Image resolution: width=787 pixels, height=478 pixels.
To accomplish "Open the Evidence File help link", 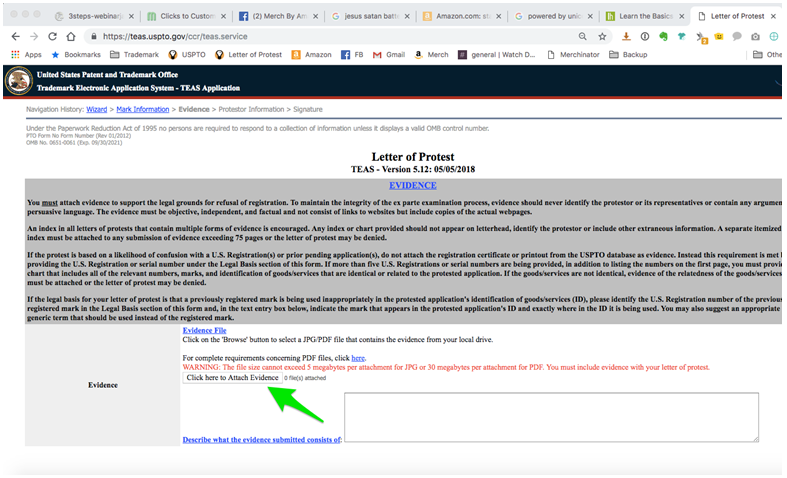I will [204, 330].
